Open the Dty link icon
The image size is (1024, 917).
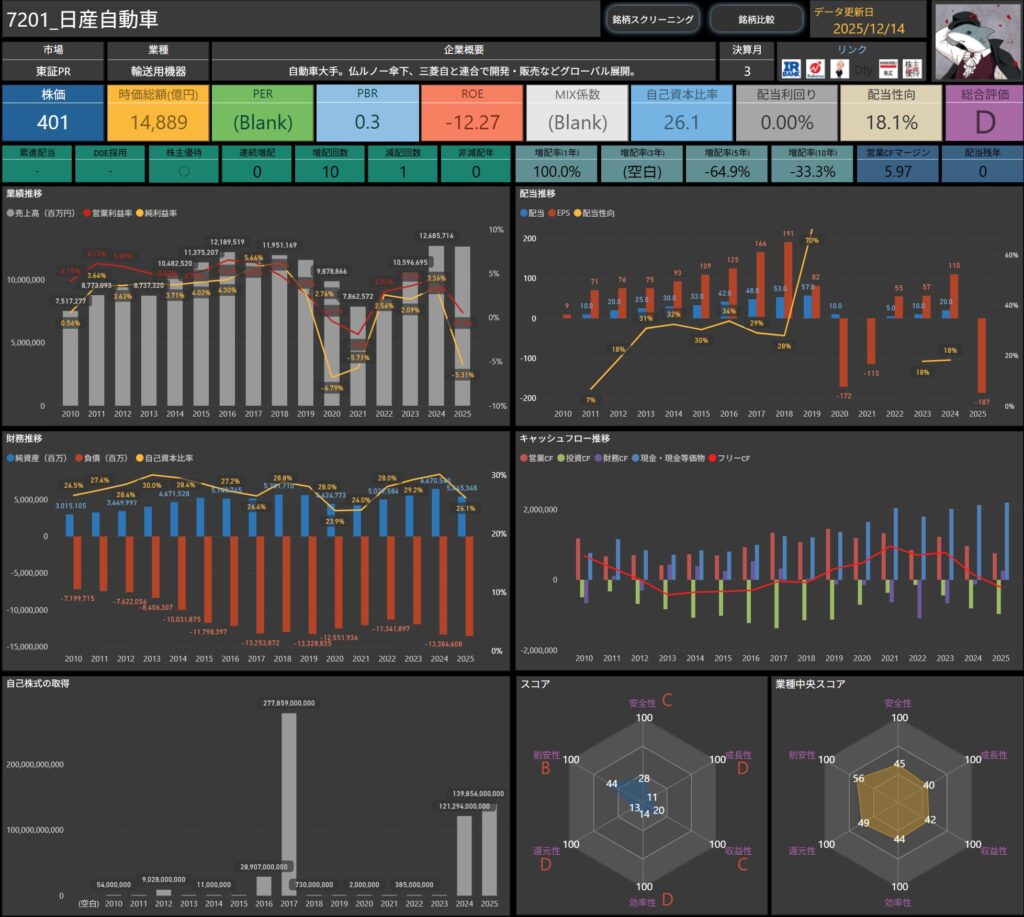[865, 69]
